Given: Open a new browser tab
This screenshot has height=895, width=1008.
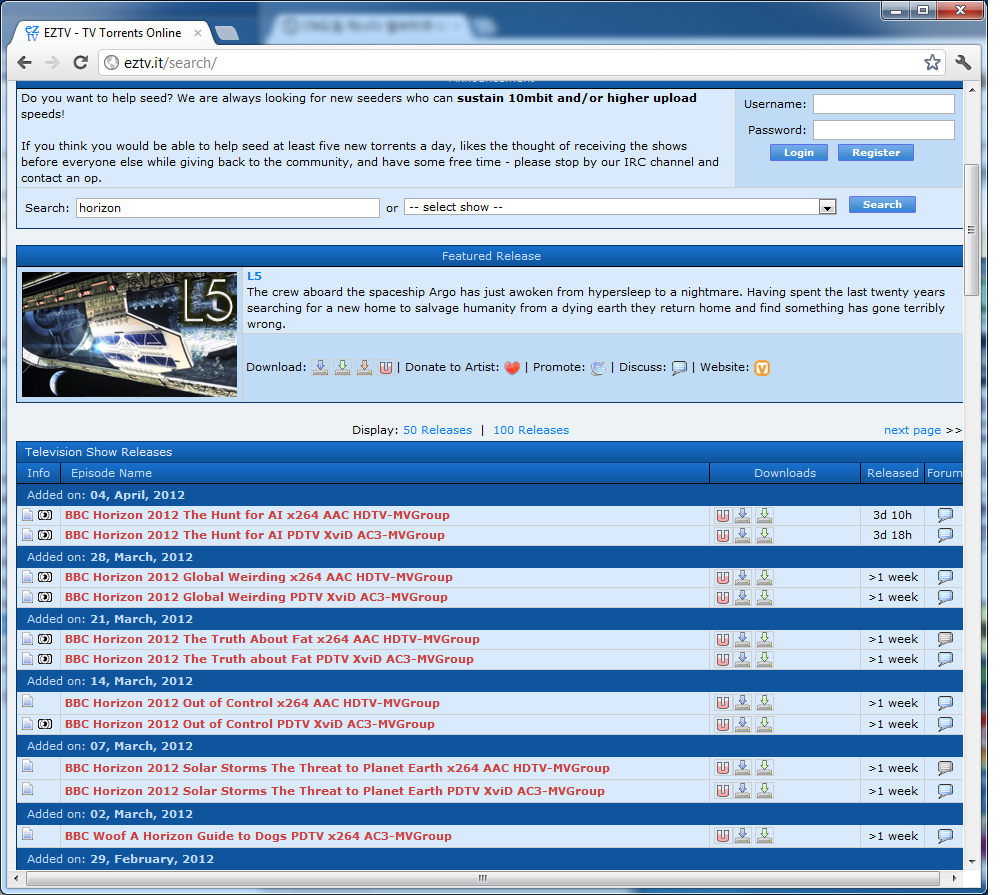Looking at the screenshot, I should (226, 33).
